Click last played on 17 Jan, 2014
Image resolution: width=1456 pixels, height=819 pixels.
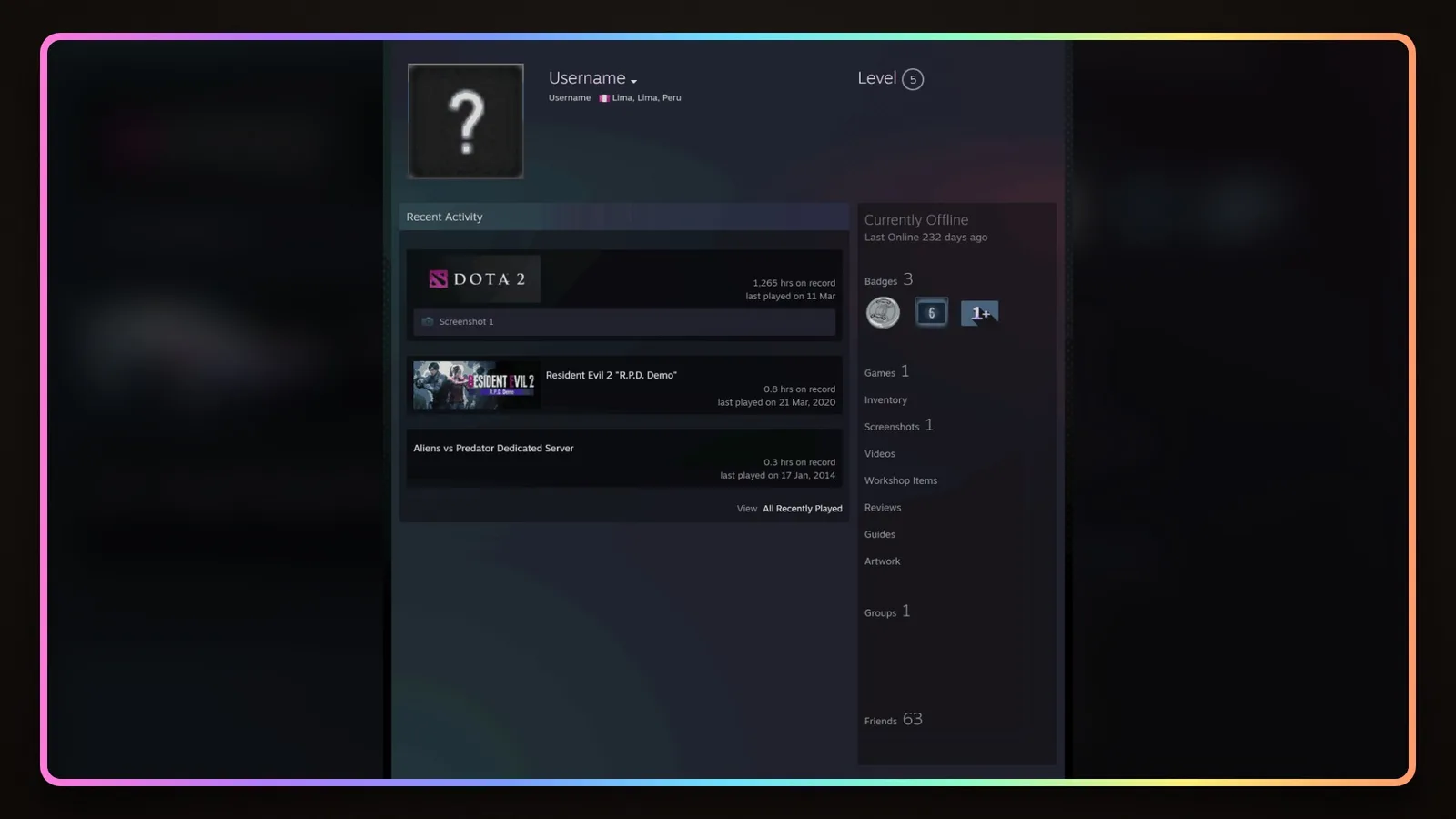pyautogui.click(x=777, y=476)
